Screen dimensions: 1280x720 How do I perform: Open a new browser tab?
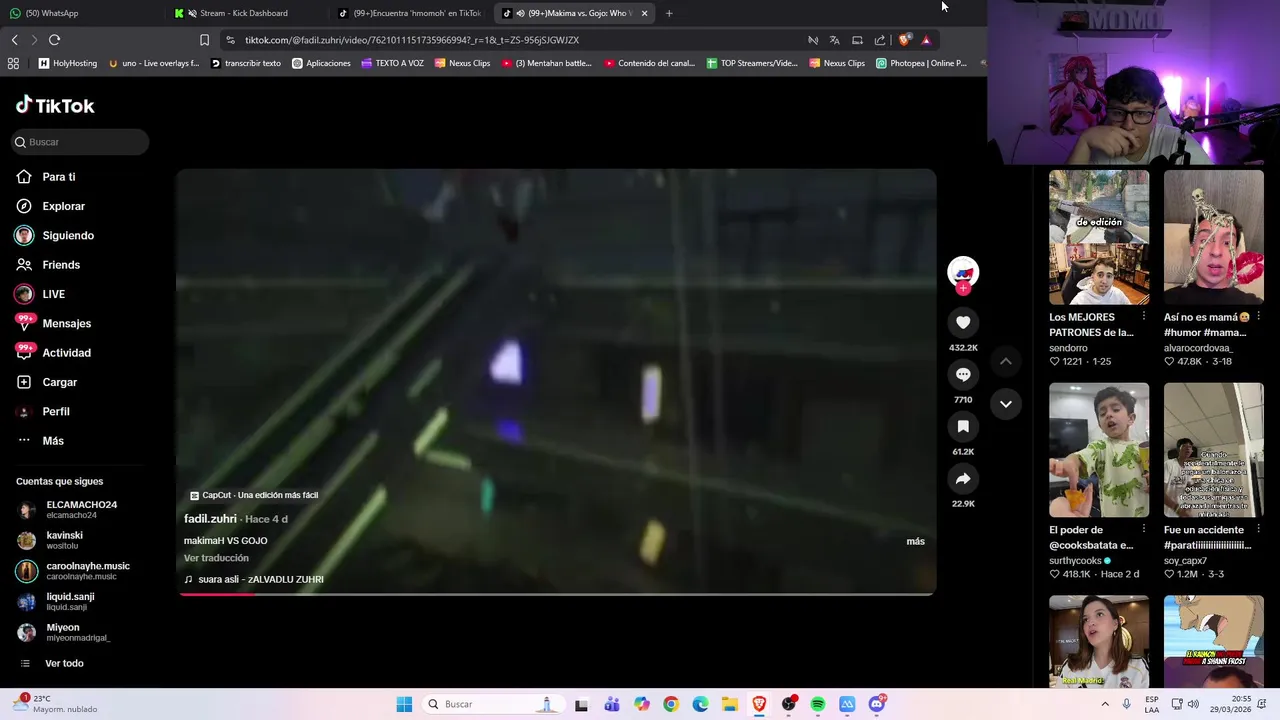coord(669,13)
